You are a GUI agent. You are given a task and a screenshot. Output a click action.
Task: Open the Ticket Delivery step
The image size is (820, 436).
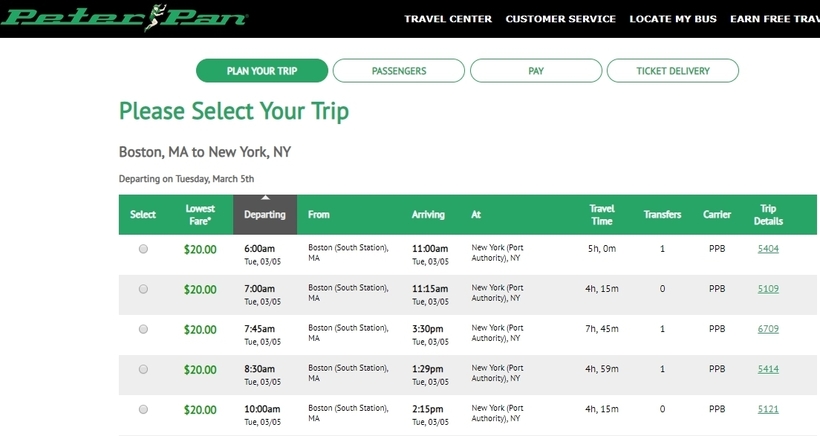point(673,71)
